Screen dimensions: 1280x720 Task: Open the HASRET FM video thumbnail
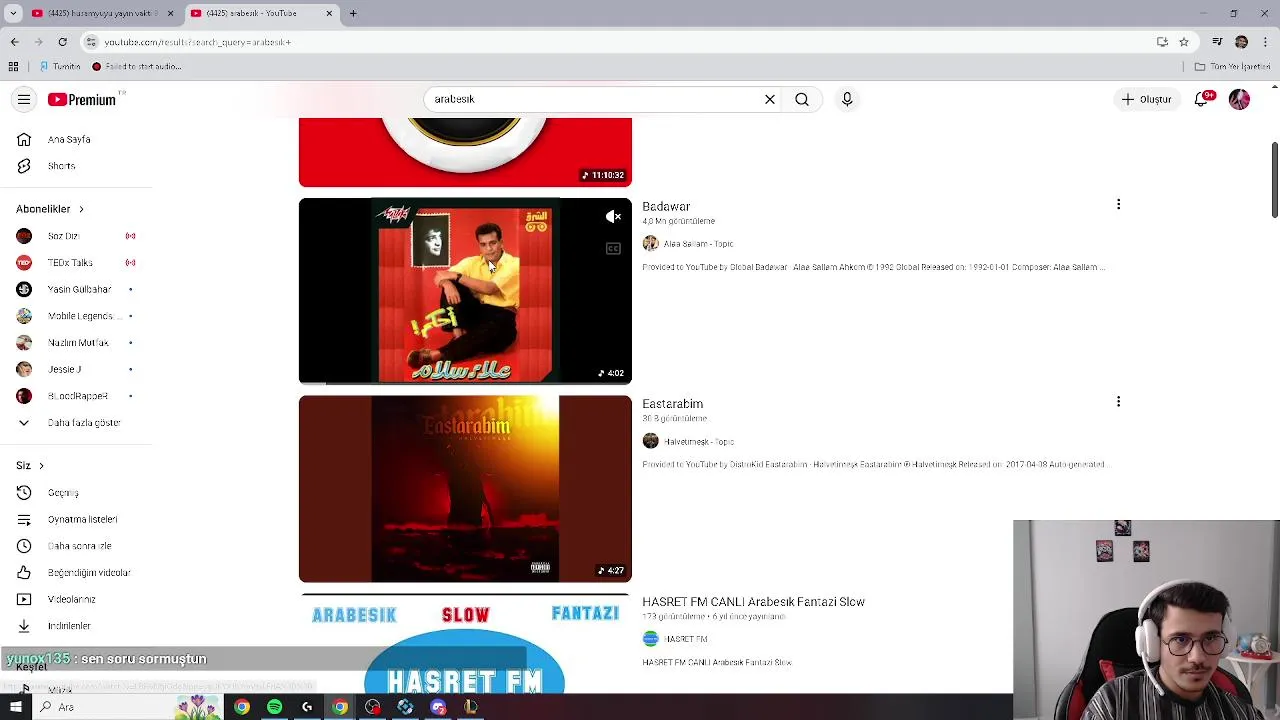[465, 643]
